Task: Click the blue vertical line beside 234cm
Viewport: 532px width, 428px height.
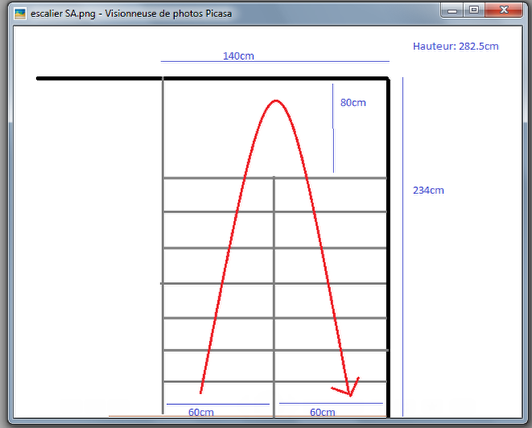Action: pyautogui.click(x=403, y=246)
